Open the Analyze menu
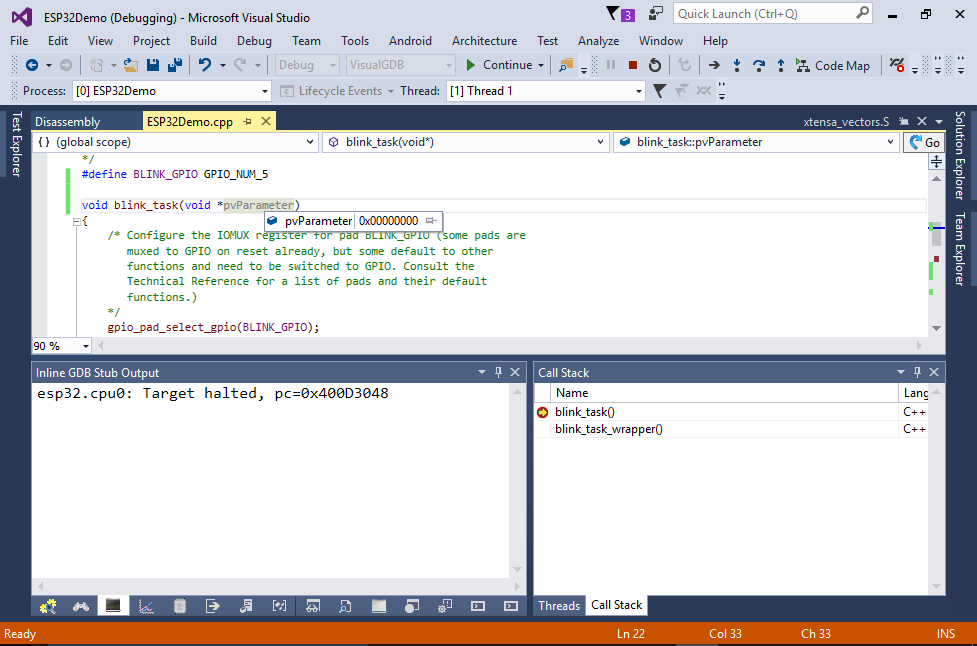Screen dimensions: 977x646 click(598, 40)
